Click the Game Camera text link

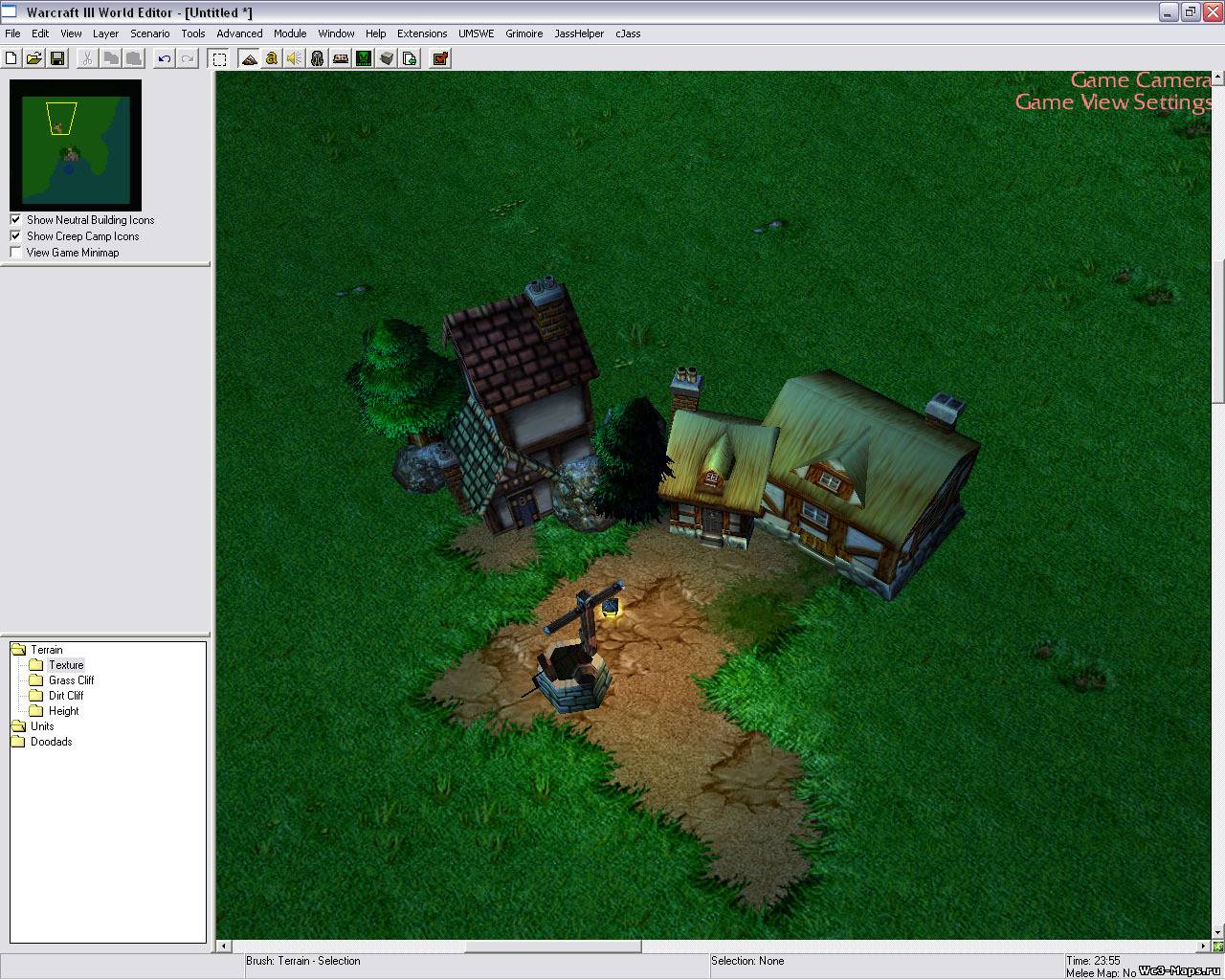click(1140, 80)
